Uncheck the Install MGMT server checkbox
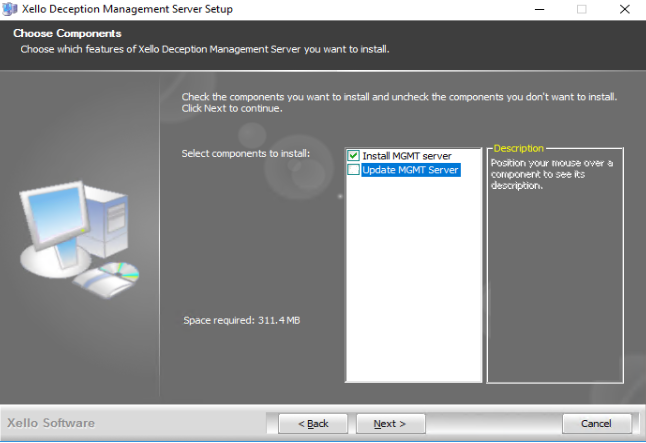The width and height of the screenshot is (646, 443). 353,156
